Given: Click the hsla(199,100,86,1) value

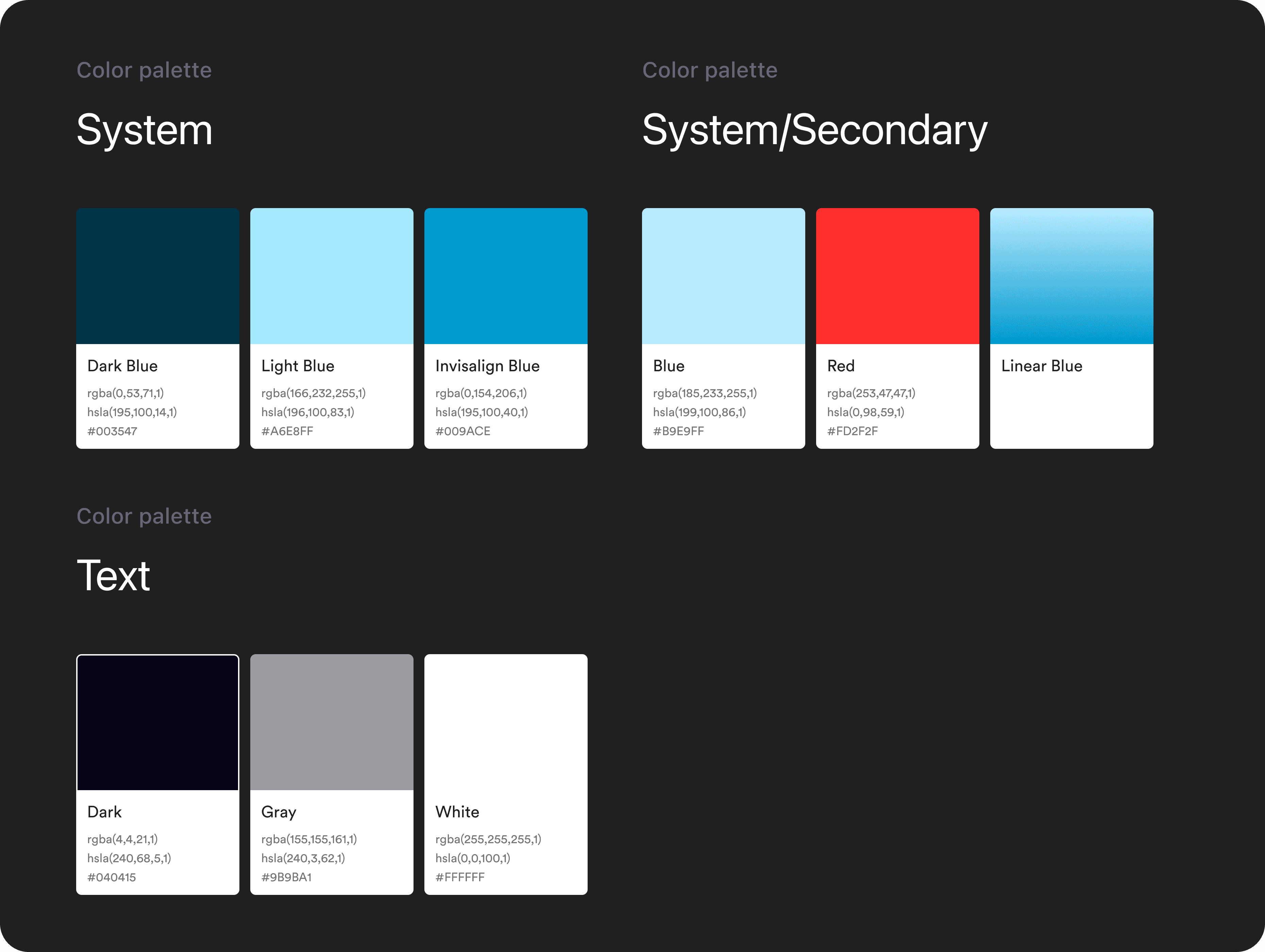Looking at the screenshot, I should 699,412.
